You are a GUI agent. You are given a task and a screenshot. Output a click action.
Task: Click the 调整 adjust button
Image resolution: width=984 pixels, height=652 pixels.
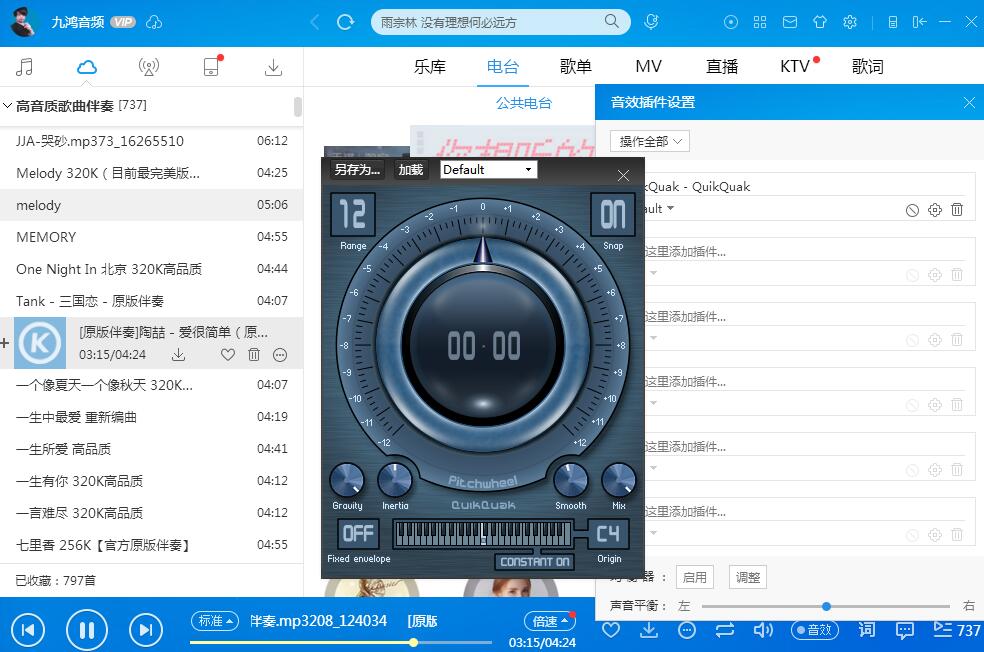(x=747, y=577)
